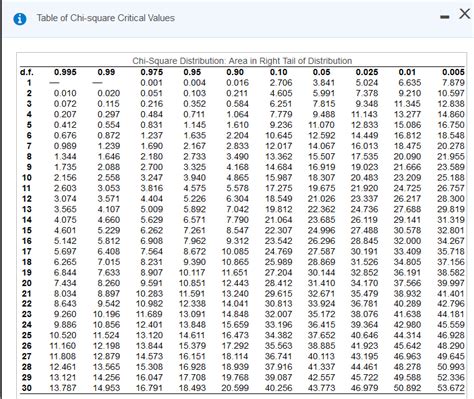Click the value 21.026 in d.f. row 12
The height and width of the screenshot is (399, 474).
click(322, 199)
